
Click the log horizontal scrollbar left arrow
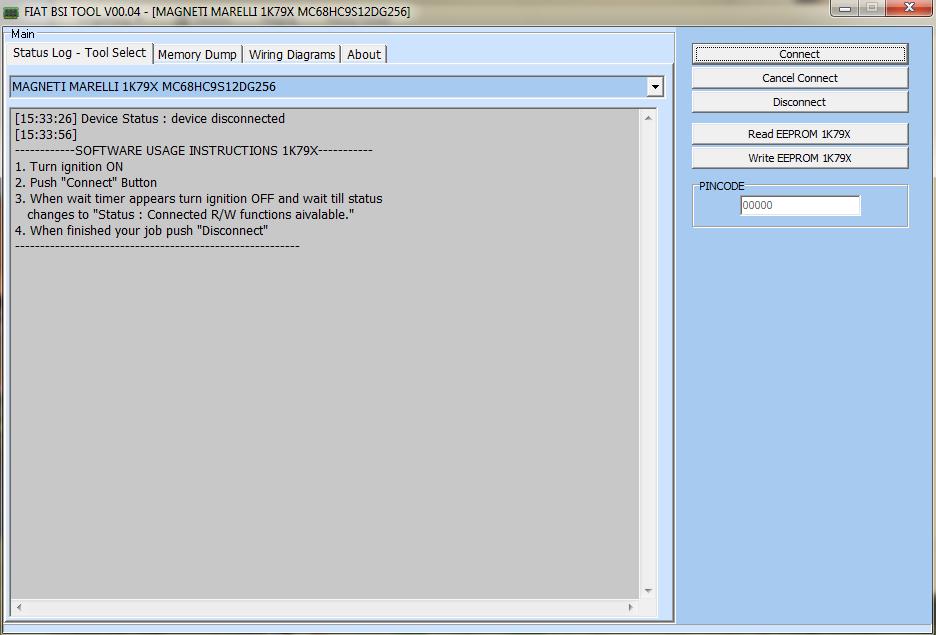(19, 607)
